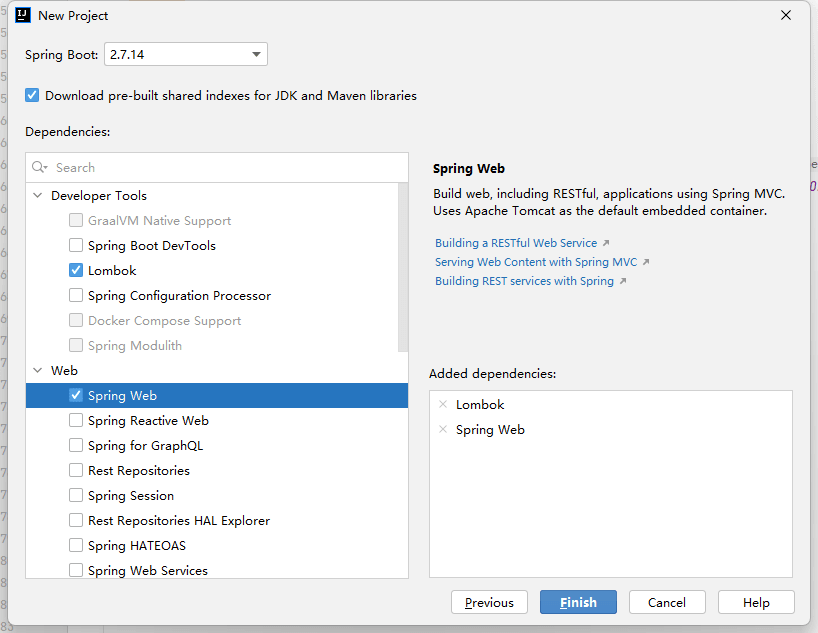818x633 pixels.
Task: Enable Spring Boot DevTools checkbox
Action: (76, 245)
